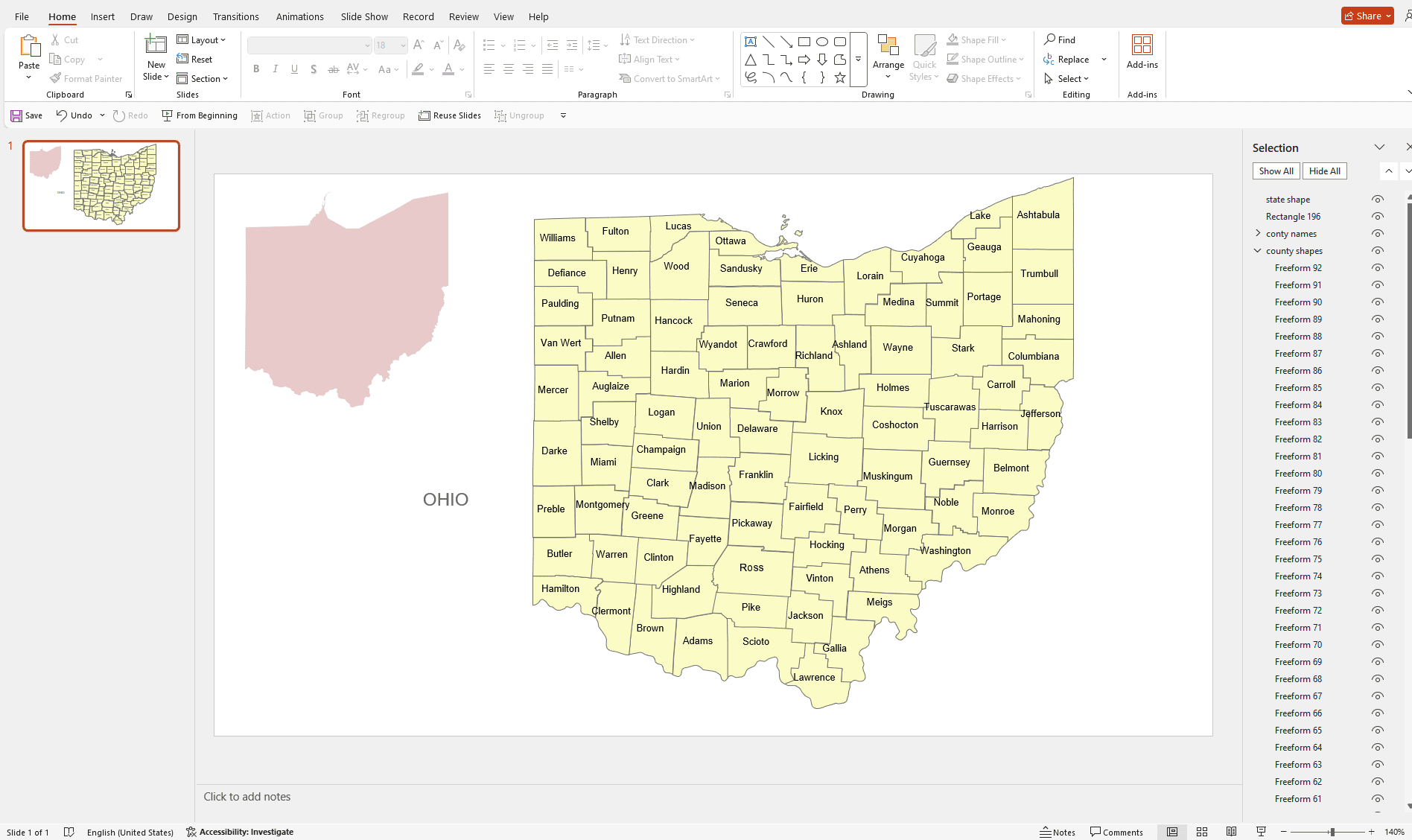Open the File menu
This screenshot has height=840, width=1412.
tap(22, 16)
